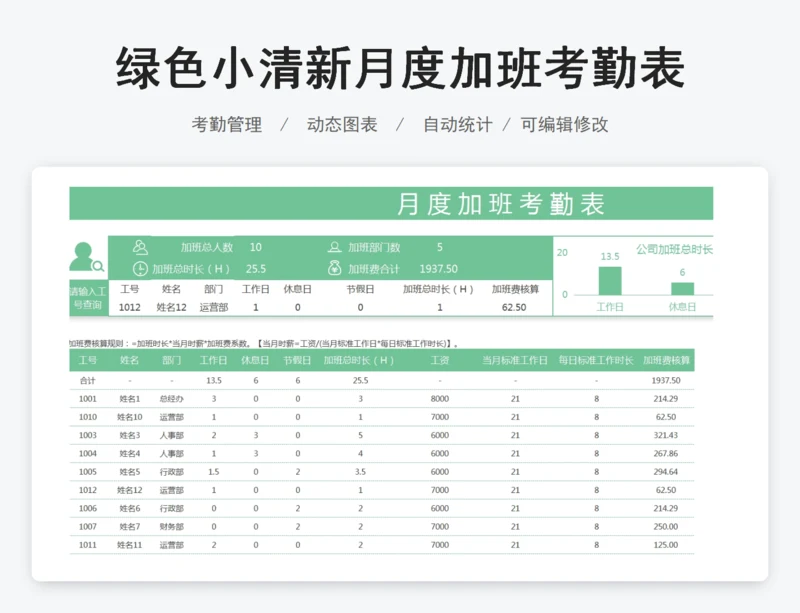
Task: Select the 姓名5 name cell
Action: pyautogui.click(x=130, y=472)
